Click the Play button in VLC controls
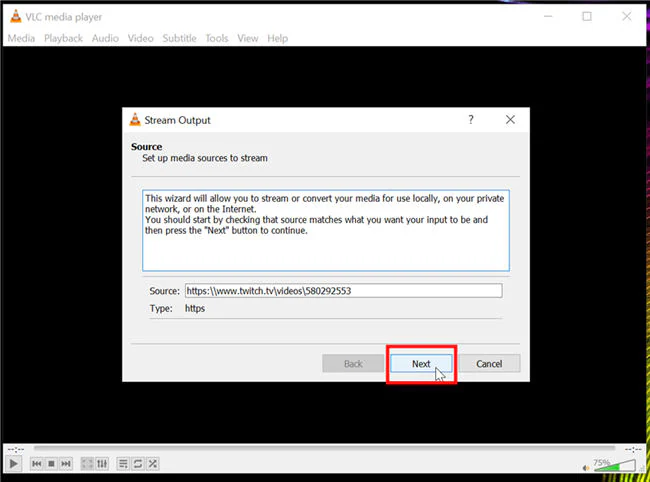This screenshot has width=650, height=482. pyautogui.click(x=13, y=463)
